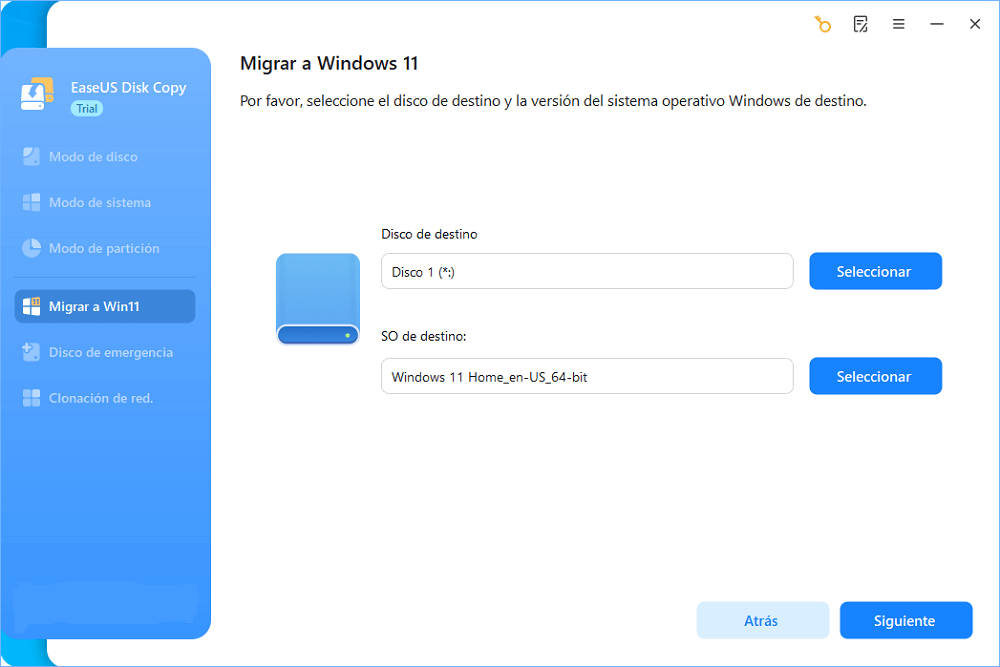The height and width of the screenshot is (667, 1000).
Task: Go to next step with Siguiente
Action: 906,620
